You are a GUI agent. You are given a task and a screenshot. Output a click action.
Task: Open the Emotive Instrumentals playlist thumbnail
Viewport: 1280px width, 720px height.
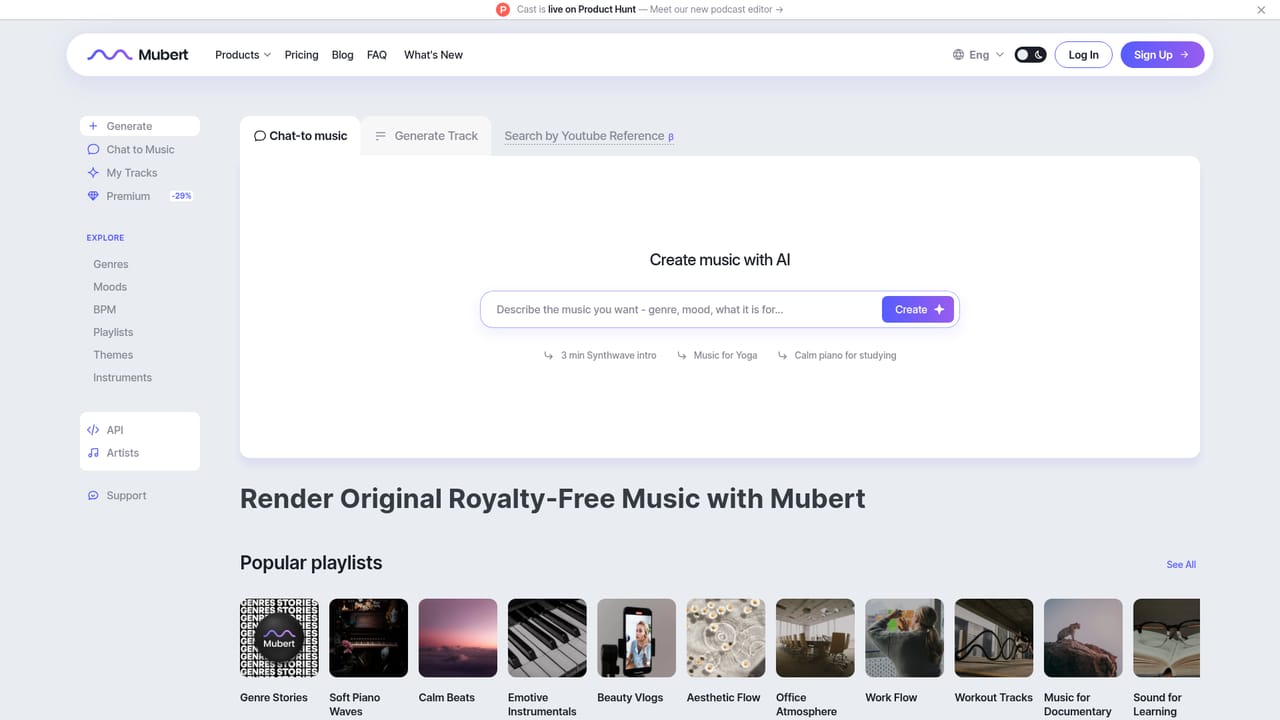click(x=547, y=638)
